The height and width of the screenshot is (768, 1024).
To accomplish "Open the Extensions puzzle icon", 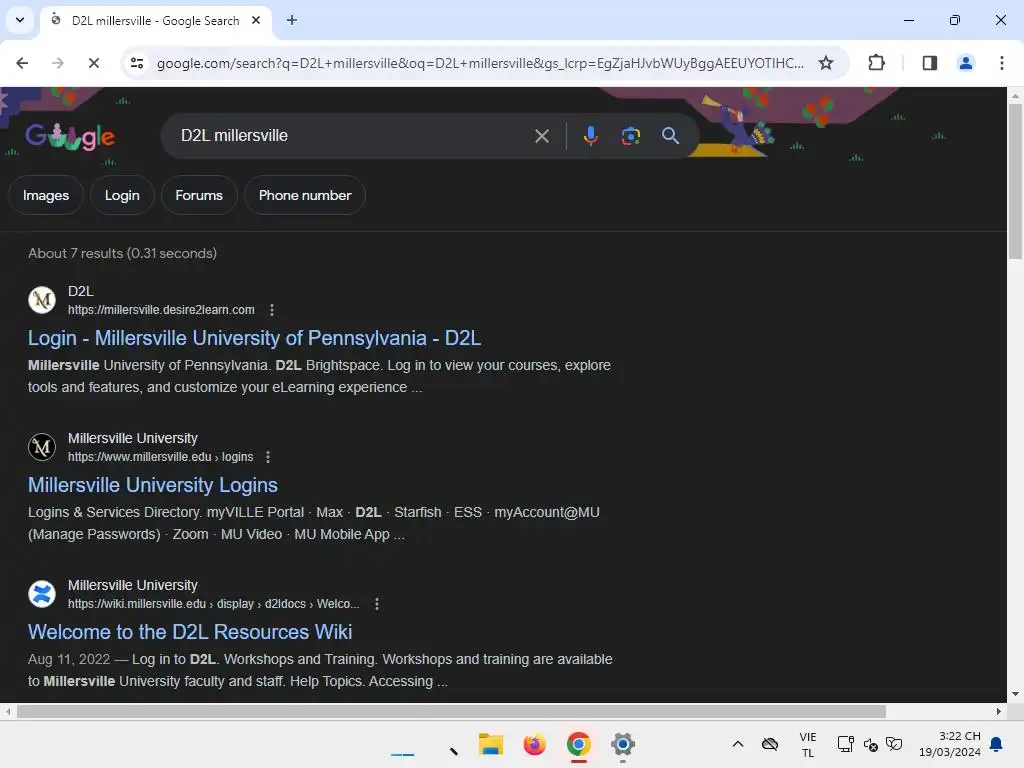I will [x=876, y=63].
